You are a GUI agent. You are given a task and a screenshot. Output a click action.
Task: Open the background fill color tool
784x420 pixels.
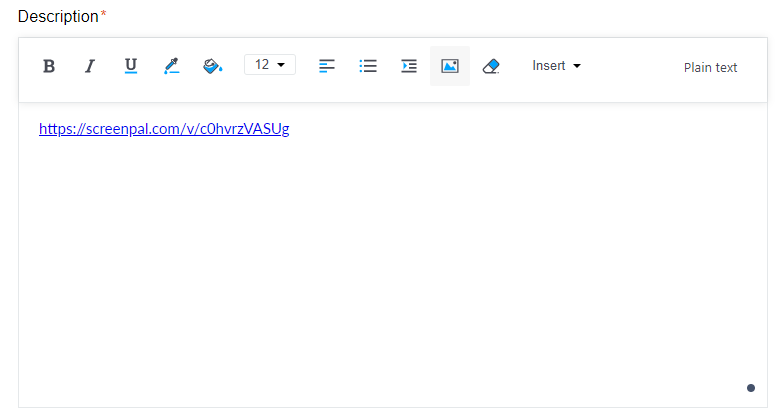point(212,66)
